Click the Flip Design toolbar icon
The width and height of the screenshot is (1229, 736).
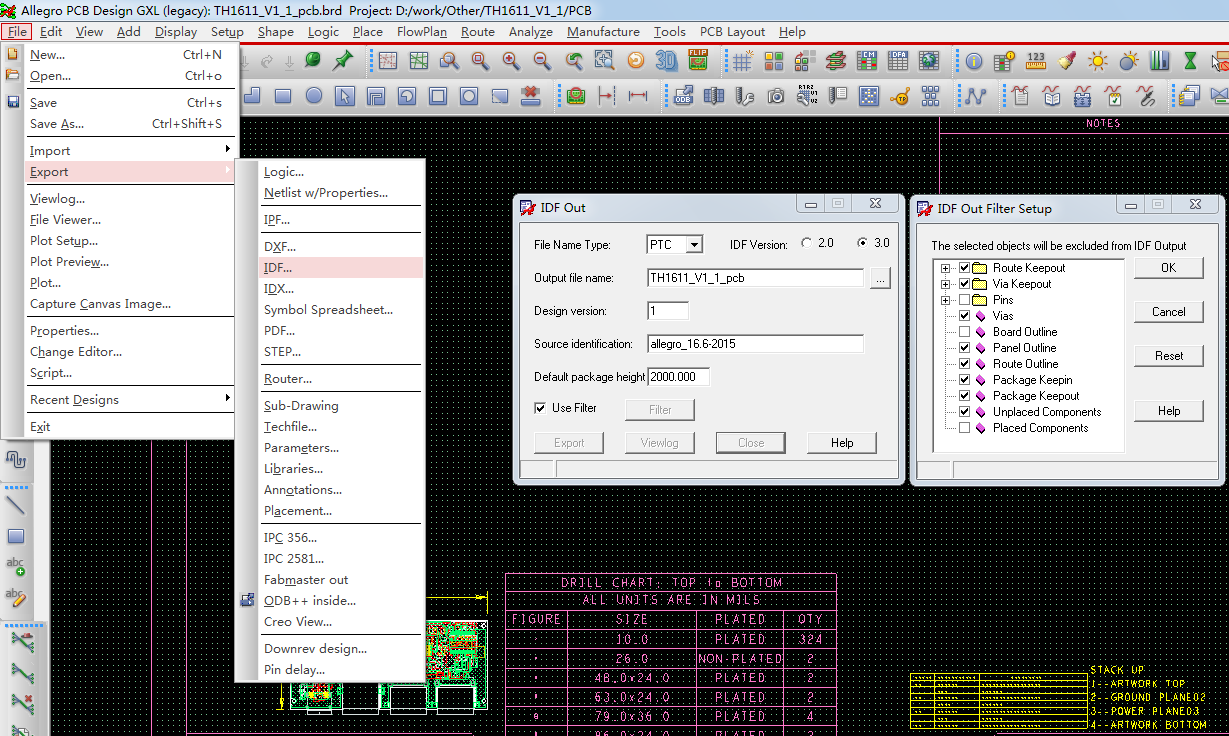pos(698,61)
